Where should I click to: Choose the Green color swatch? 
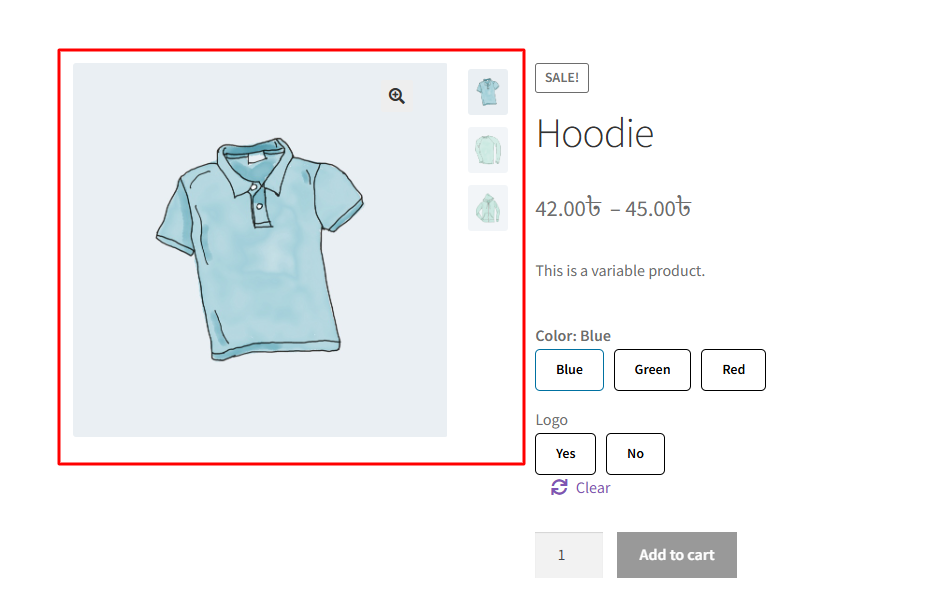click(x=652, y=370)
